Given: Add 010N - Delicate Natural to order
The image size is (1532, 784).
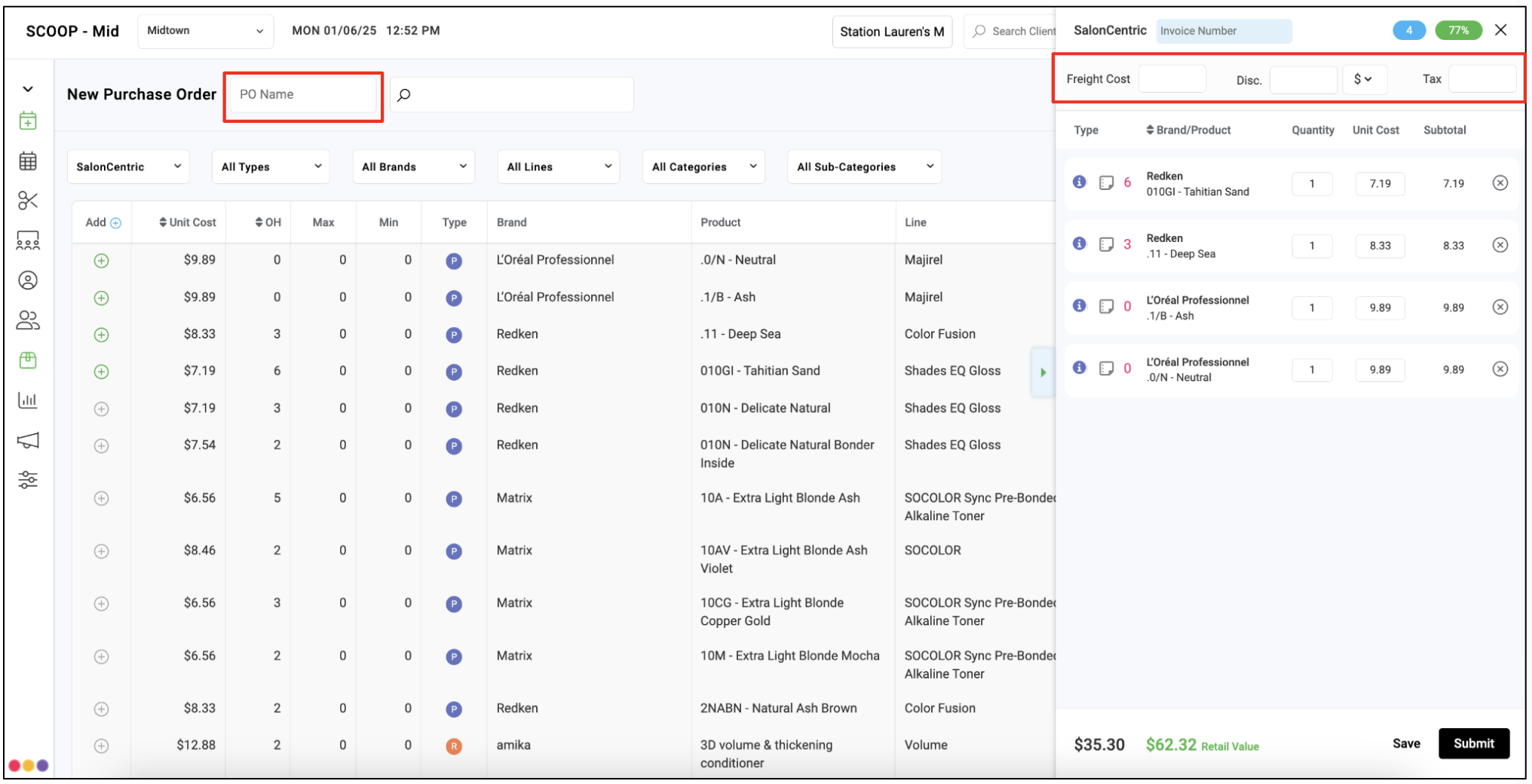Looking at the screenshot, I should coord(102,409).
